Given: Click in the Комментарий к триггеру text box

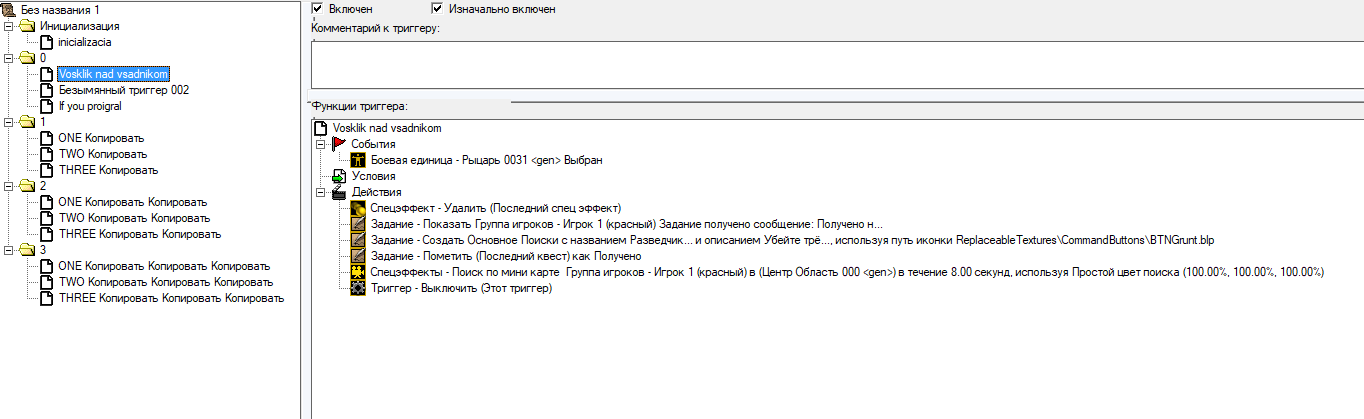Looking at the screenshot, I should 837,65.
